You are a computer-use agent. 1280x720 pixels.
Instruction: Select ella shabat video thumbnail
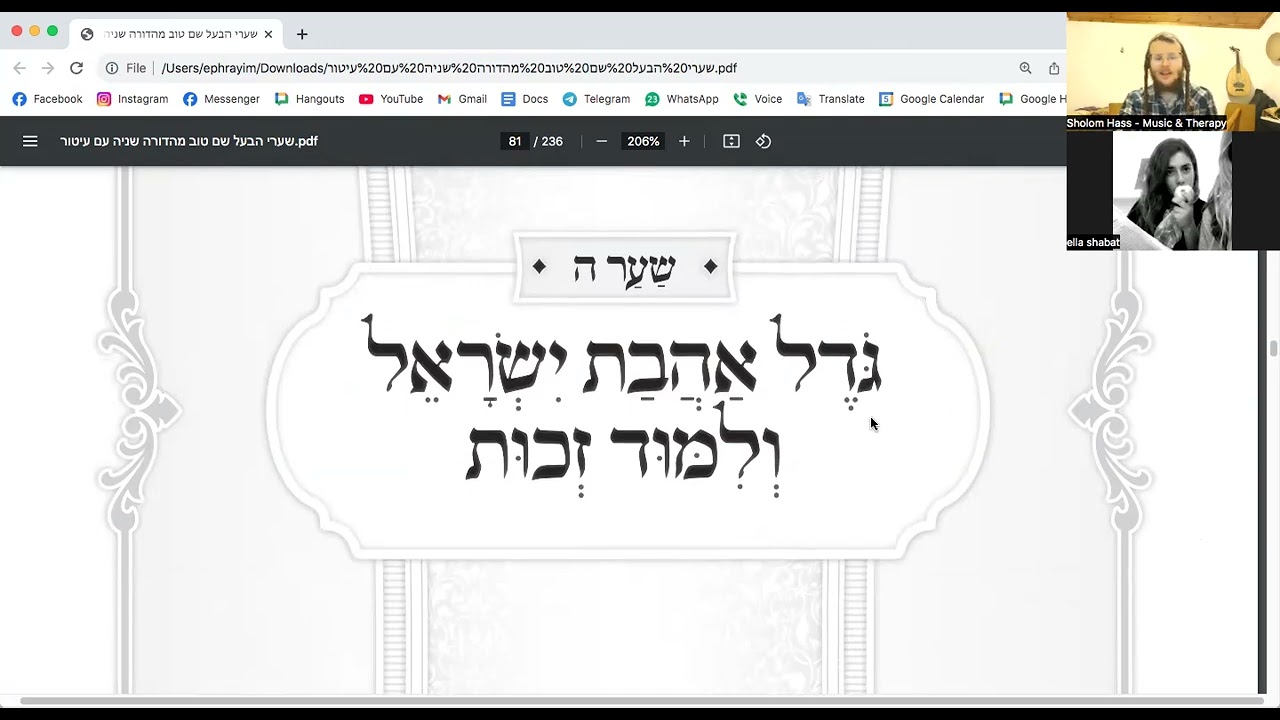(1172, 190)
